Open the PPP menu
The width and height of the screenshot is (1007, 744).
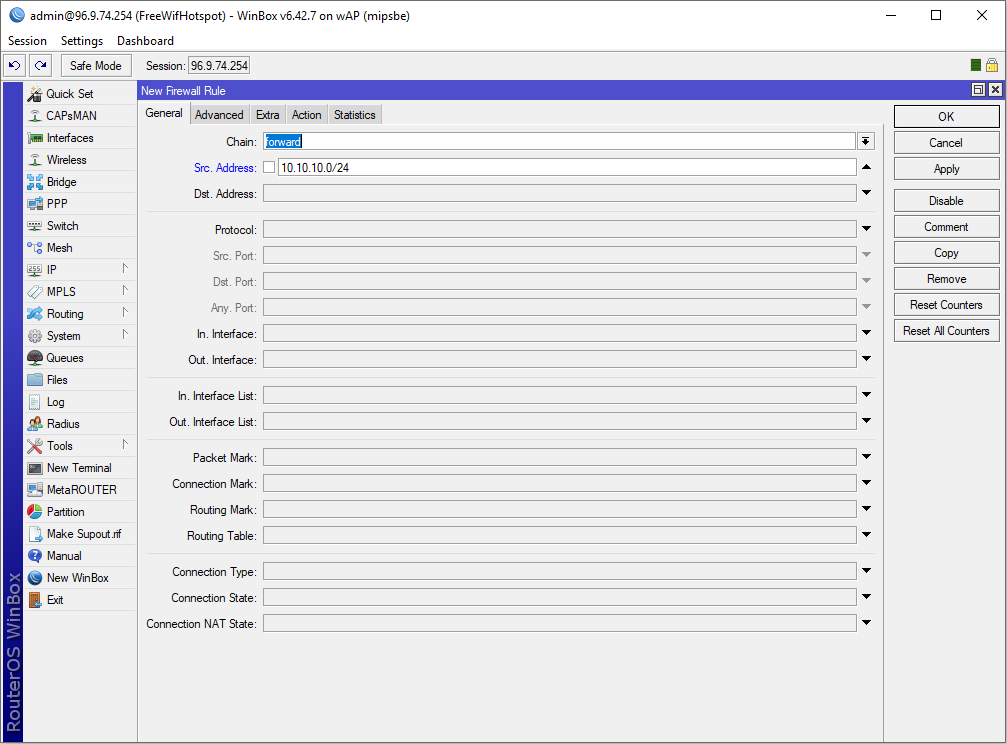(80, 204)
